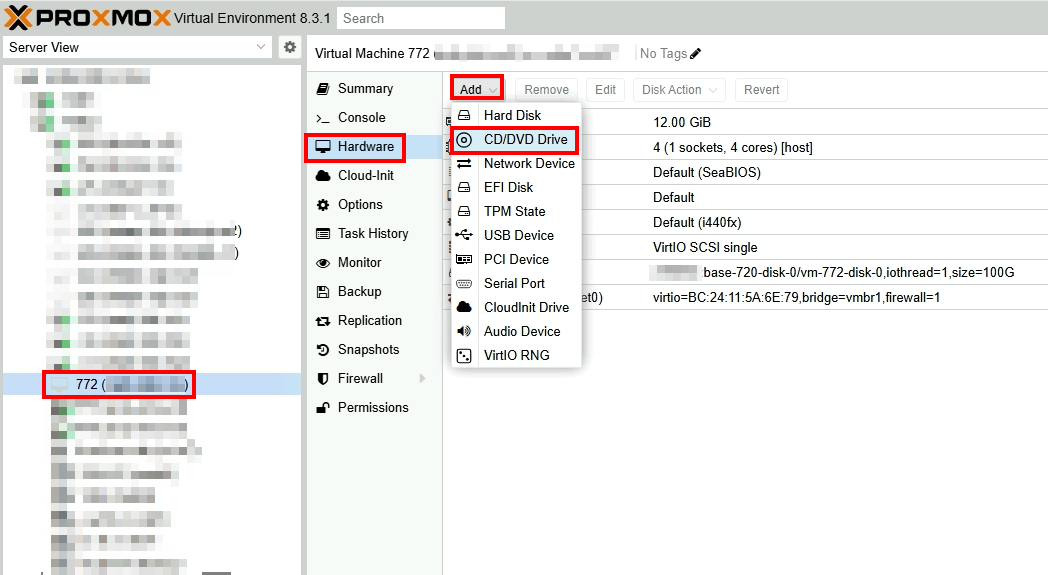Click the Task History list icon
1048x575 pixels.
tap(323, 233)
